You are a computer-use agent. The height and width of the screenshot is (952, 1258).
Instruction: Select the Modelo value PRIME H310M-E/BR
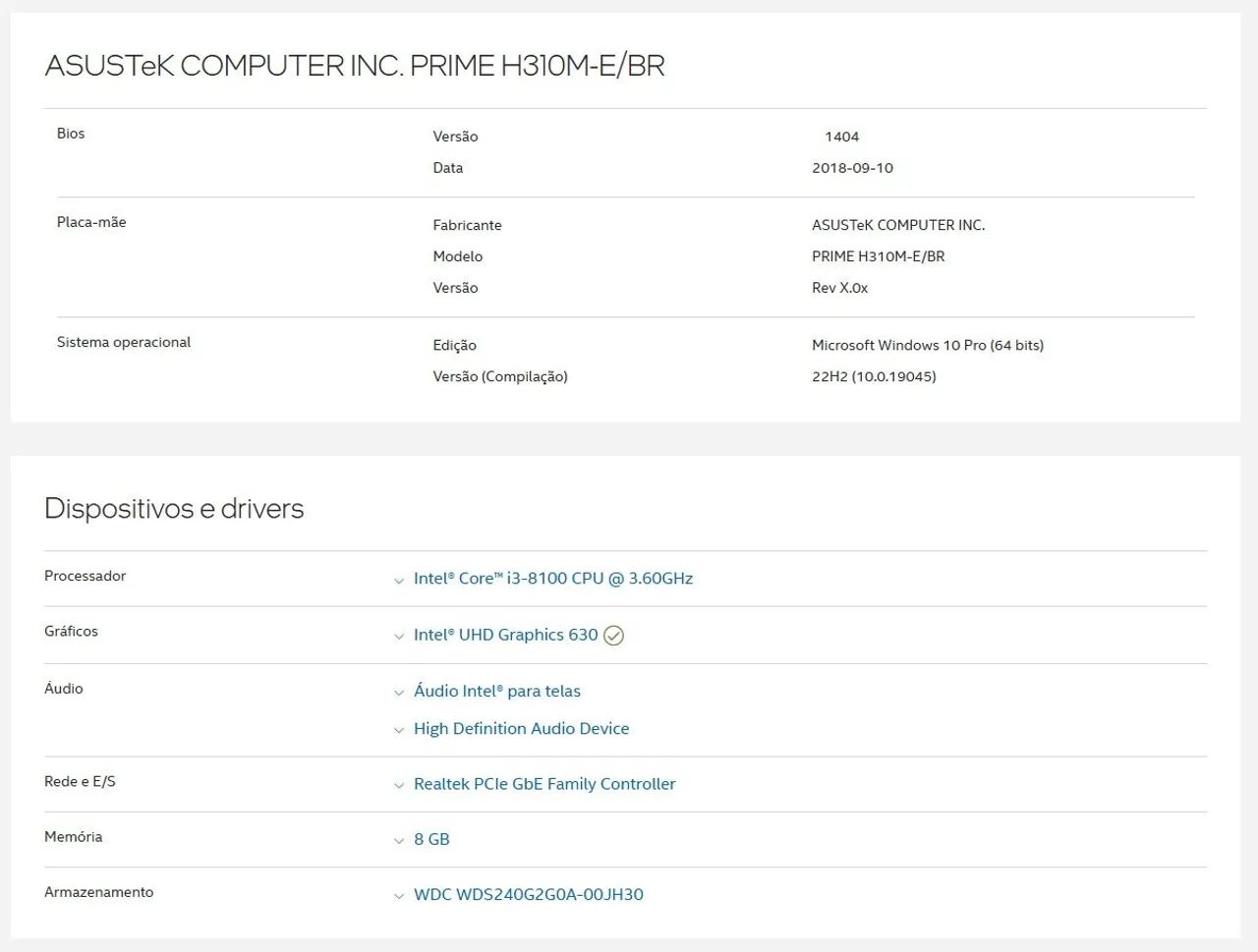(879, 256)
